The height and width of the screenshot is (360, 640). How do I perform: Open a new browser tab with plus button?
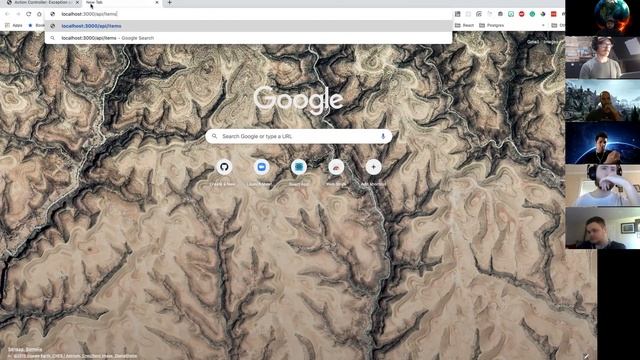point(169,2)
